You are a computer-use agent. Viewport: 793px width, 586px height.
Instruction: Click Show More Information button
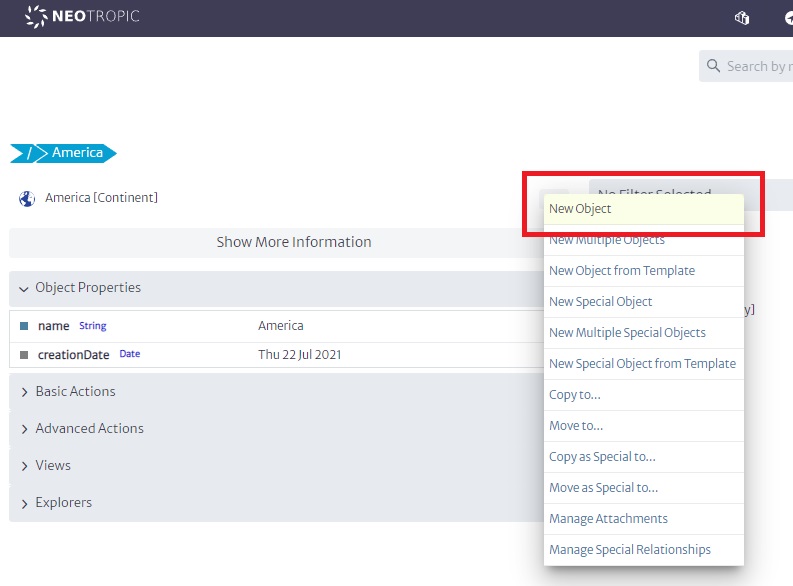click(293, 242)
